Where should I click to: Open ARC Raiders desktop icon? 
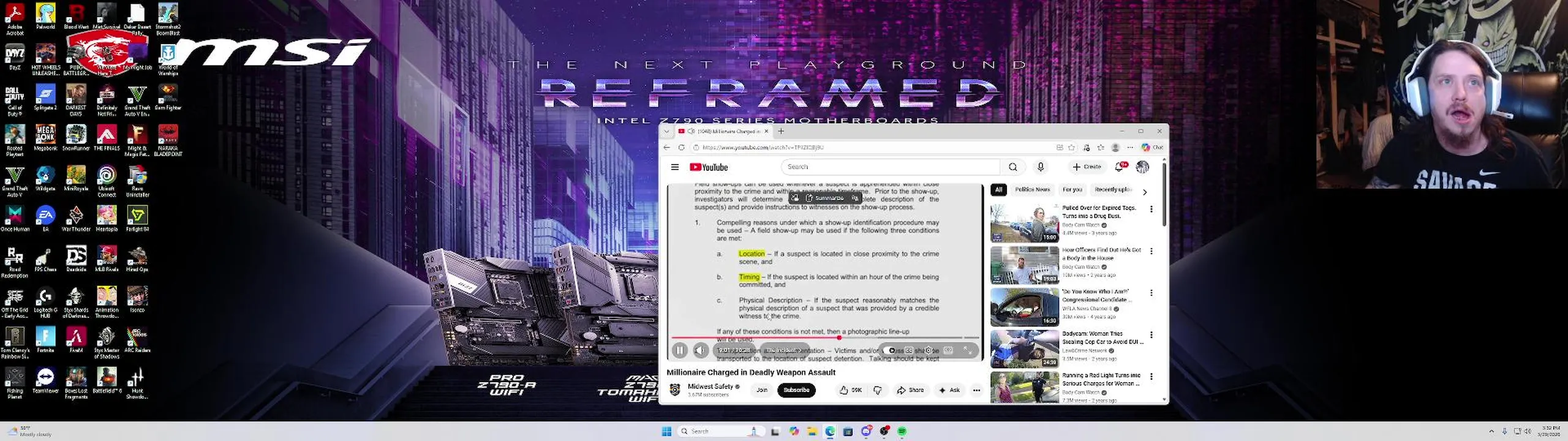click(x=137, y=340)
